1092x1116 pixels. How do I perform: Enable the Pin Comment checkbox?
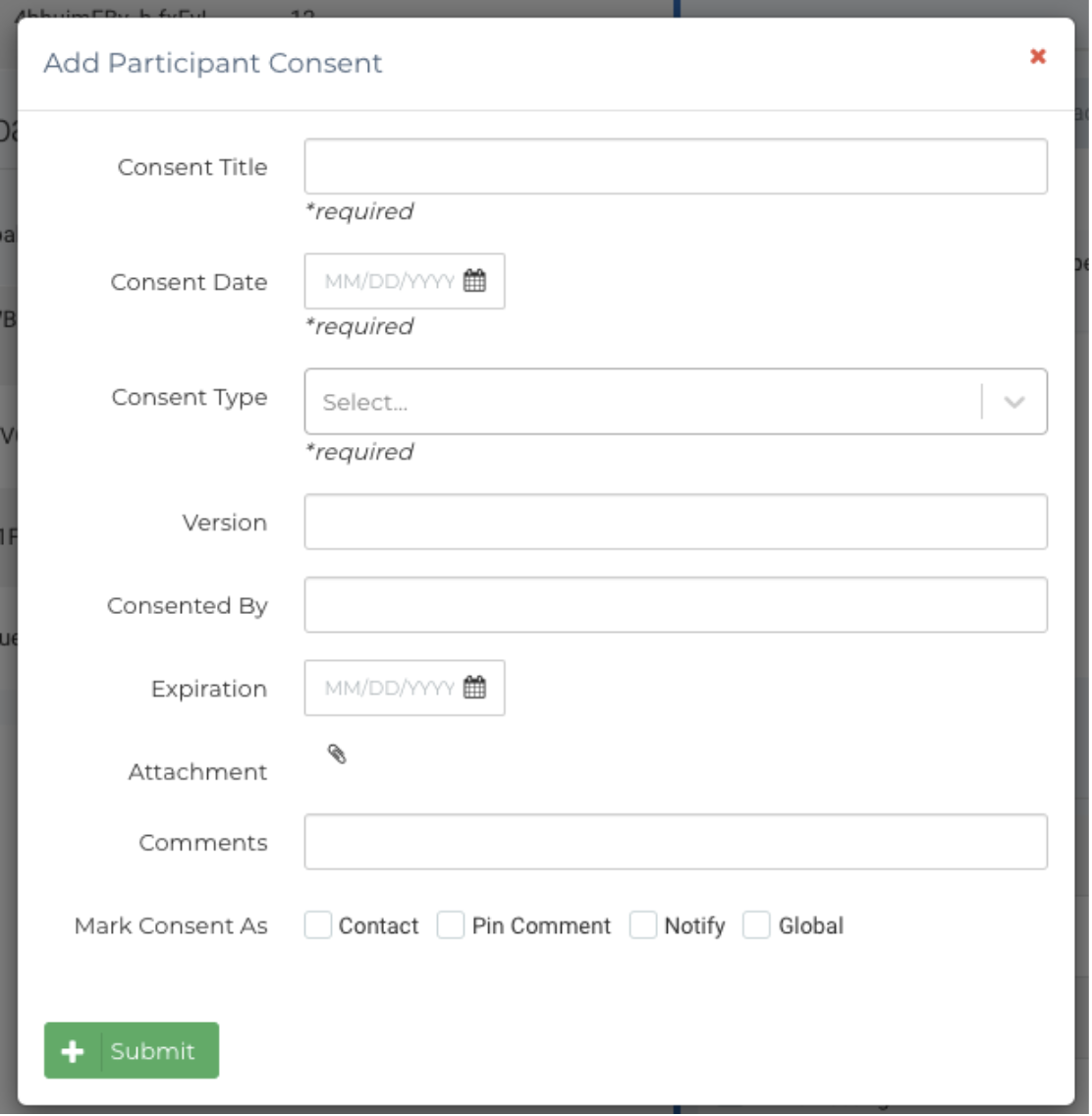coord(451,925)
